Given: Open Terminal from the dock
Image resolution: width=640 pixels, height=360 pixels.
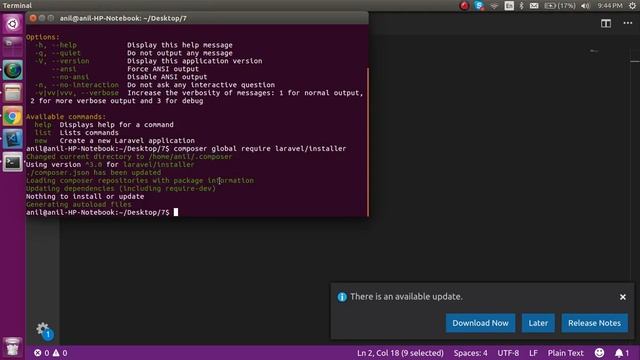Looking at the screenshot, I should (13, 162).
